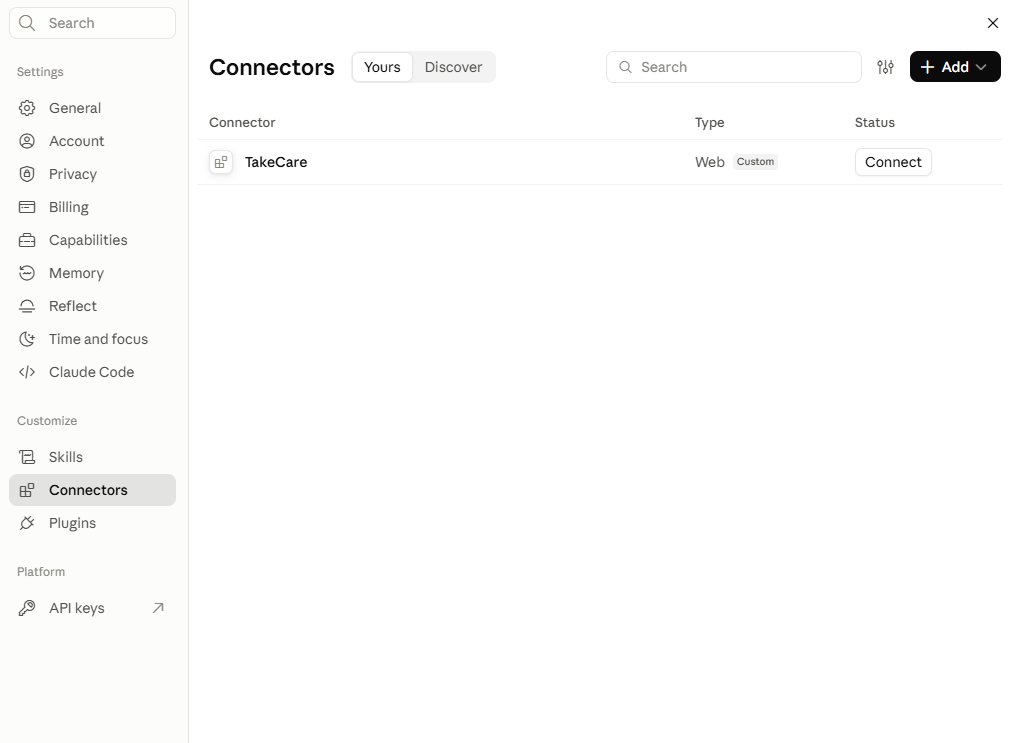Open Account settings
This screenshot has width=1015, height=743.
(93, 141)
